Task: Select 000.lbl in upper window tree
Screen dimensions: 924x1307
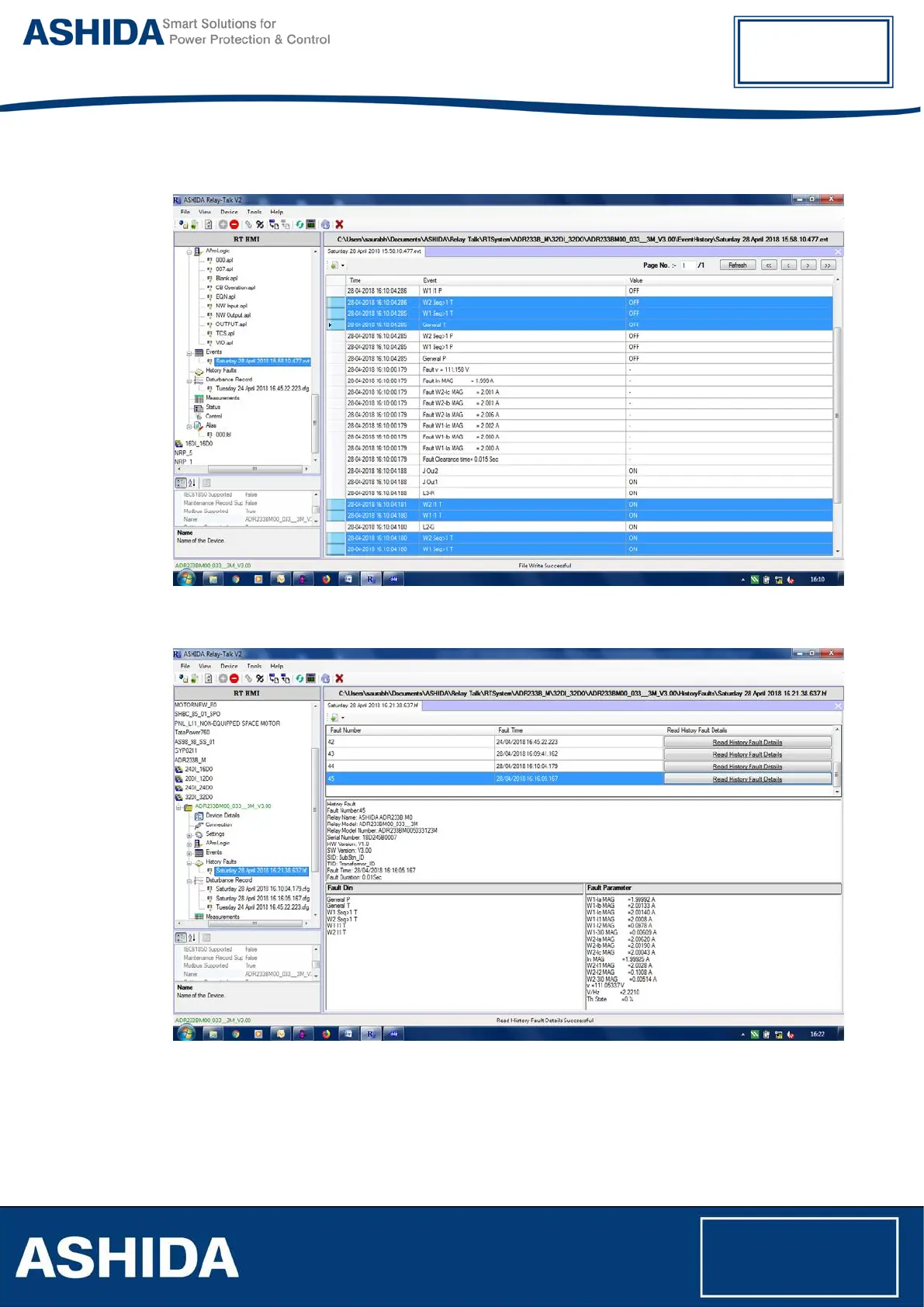Action: [x=223, y=435]
